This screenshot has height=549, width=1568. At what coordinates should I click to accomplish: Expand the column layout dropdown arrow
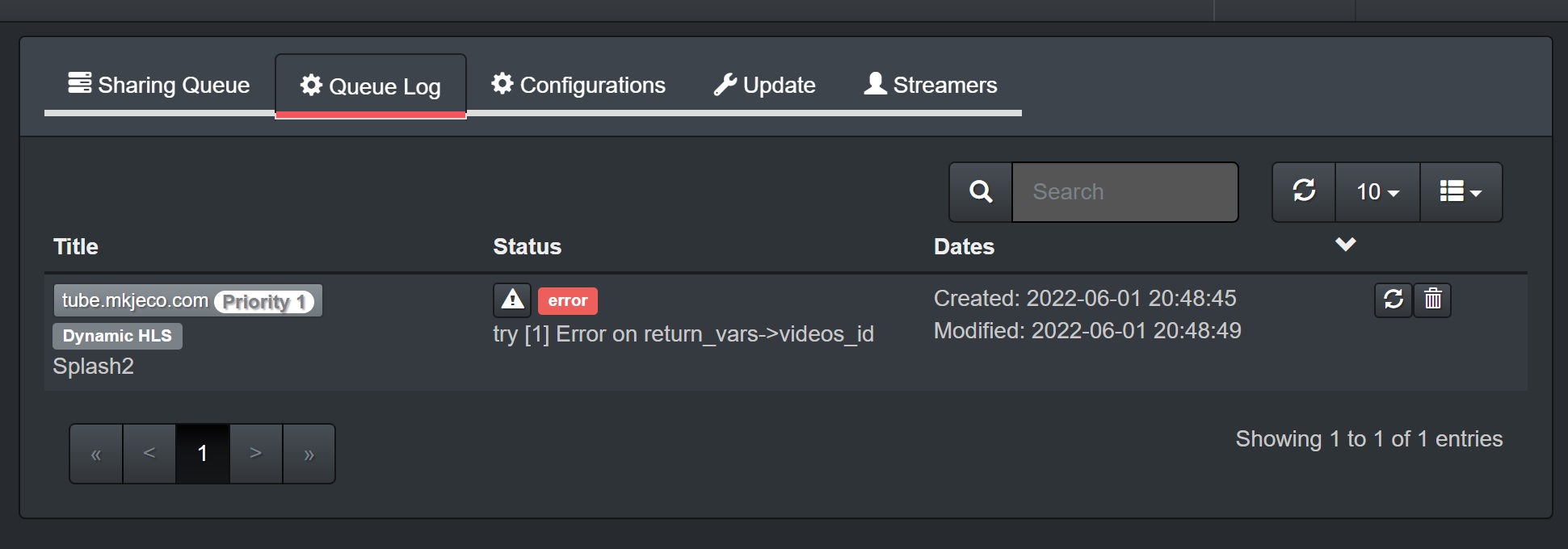[x=1477, y=194]
